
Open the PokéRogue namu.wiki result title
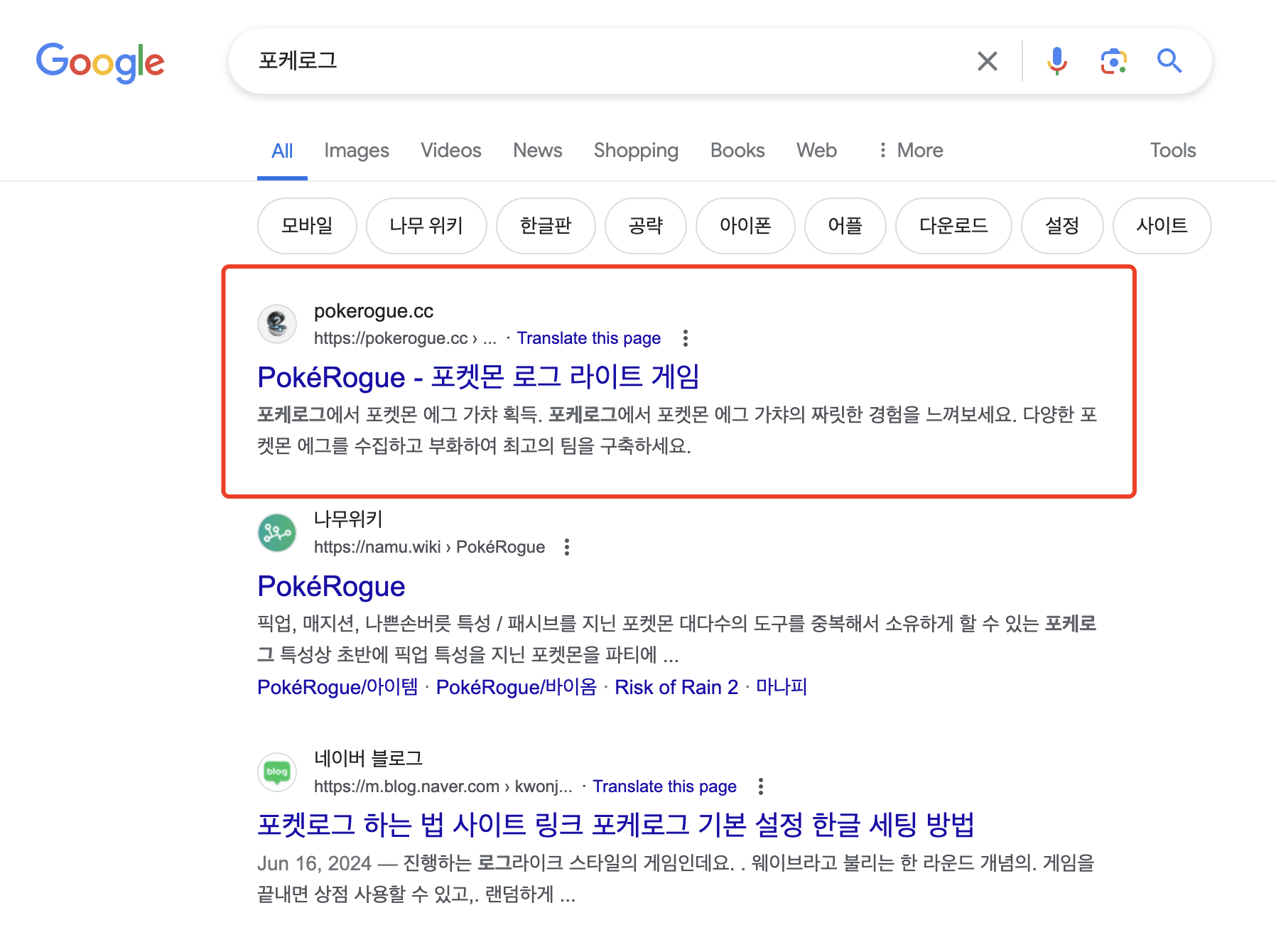pyautogui.click(x=331, y=587)
